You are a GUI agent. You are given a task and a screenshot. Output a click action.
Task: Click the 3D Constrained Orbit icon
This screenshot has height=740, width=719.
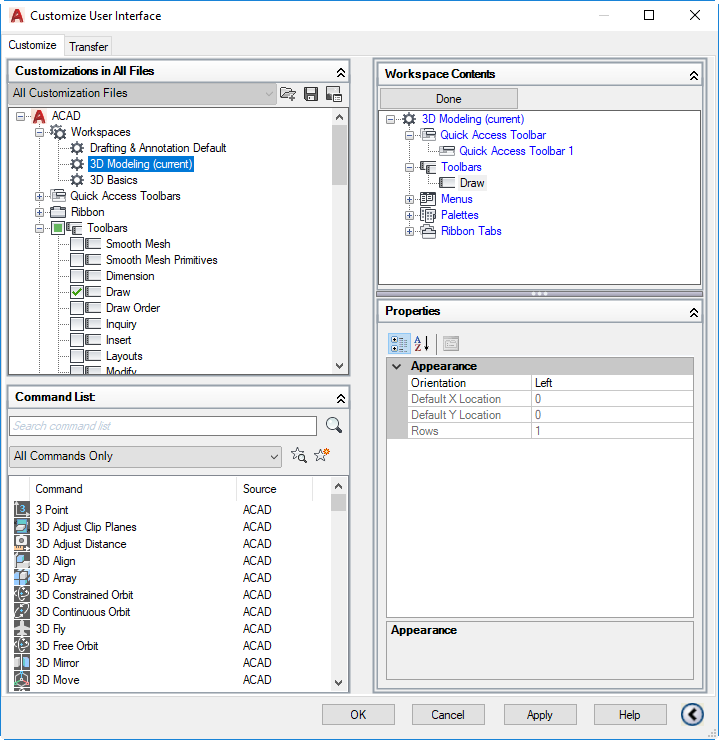22,594
